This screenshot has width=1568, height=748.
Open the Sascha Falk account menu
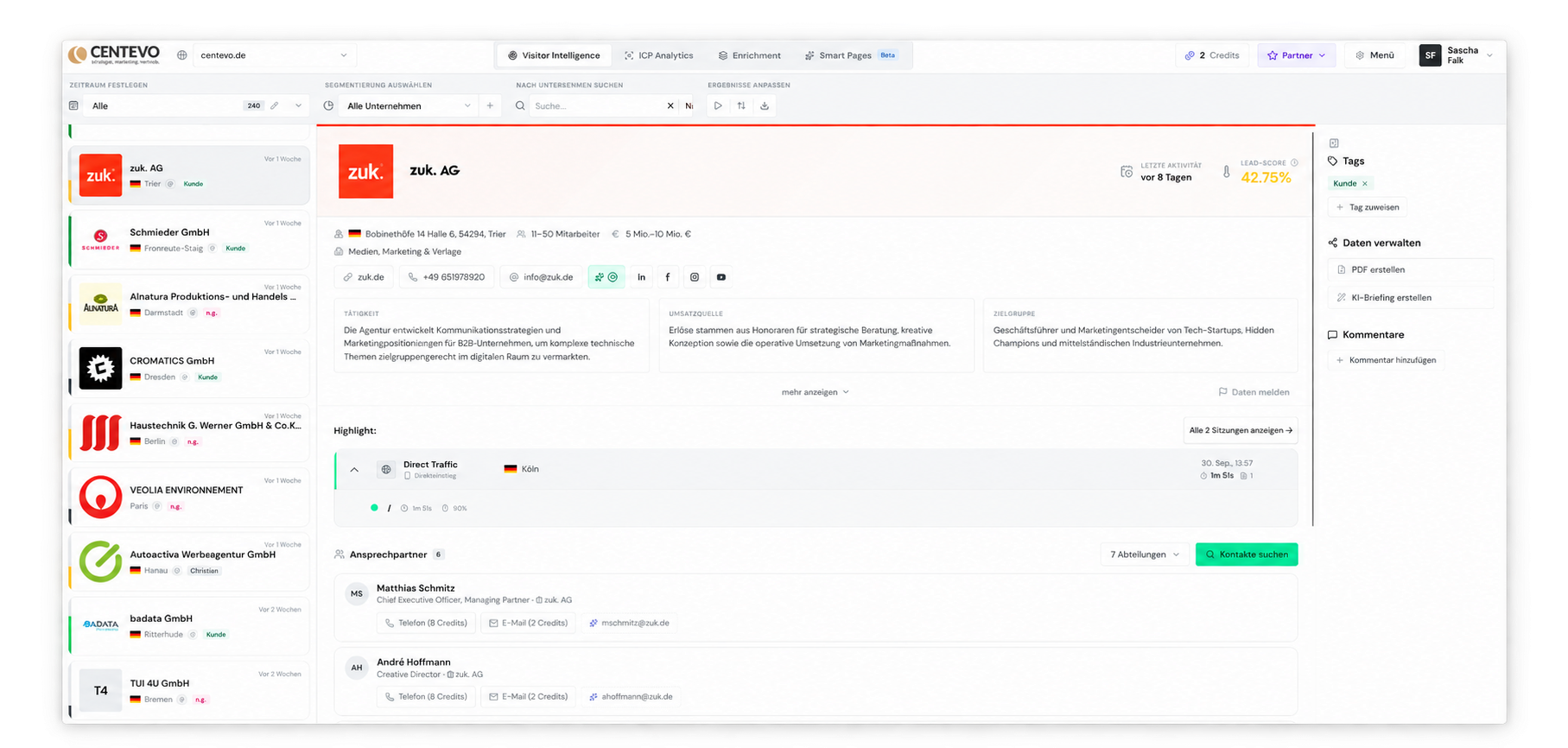(1457, 55)
